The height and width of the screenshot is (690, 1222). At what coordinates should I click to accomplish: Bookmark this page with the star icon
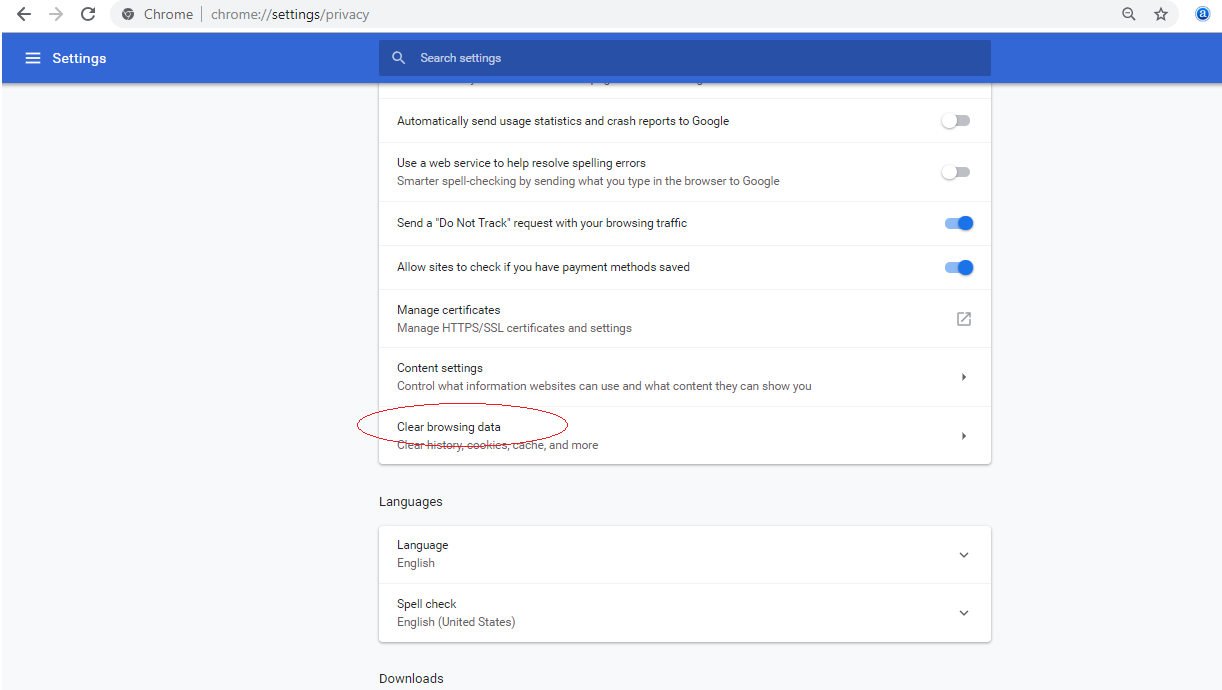1161,14
